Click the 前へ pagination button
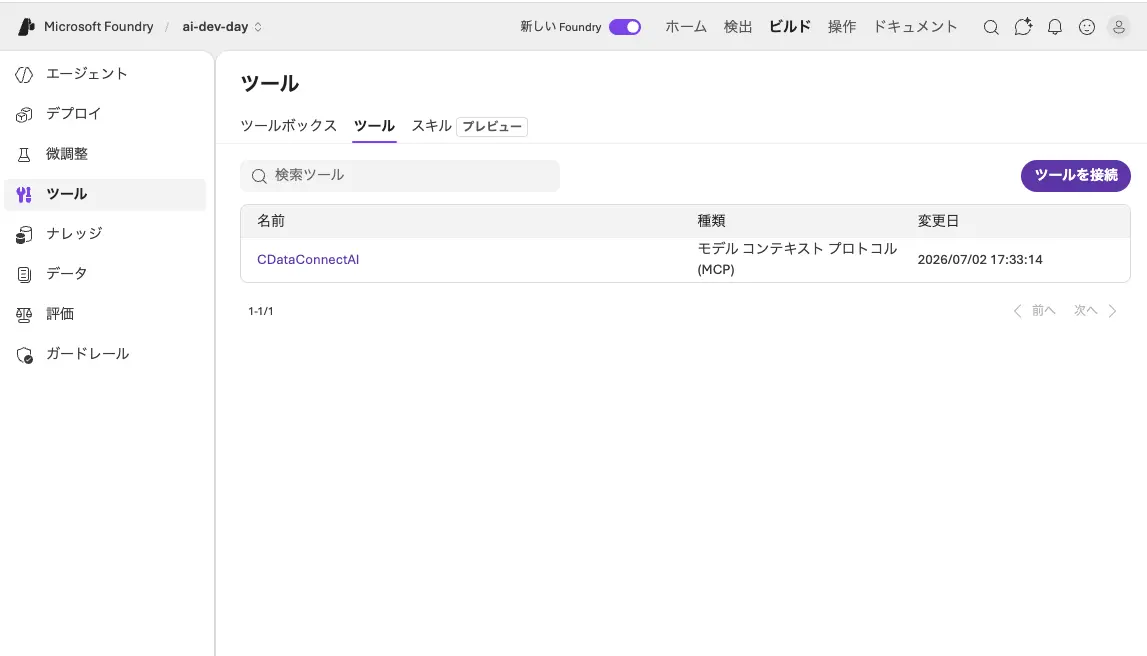The height and width of the screenshot is (656, 1147). pyautogui.click(x=1034, y=311)
